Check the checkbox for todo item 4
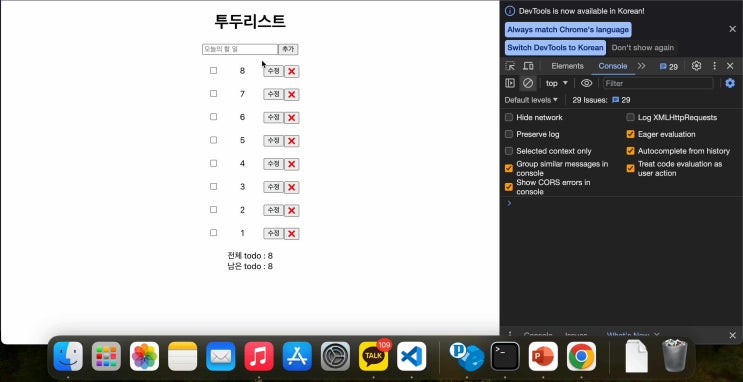 point(213,163)
